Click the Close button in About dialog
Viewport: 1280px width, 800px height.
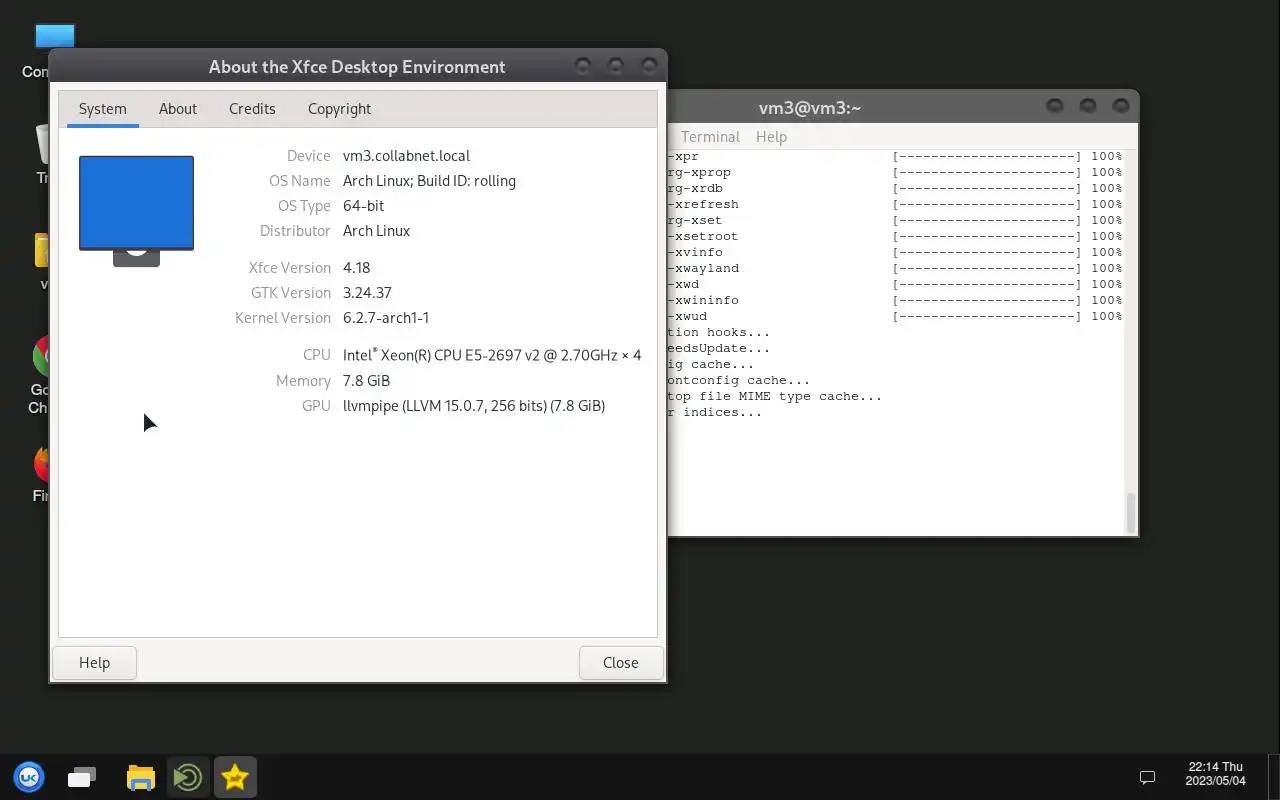pos(621,663)
